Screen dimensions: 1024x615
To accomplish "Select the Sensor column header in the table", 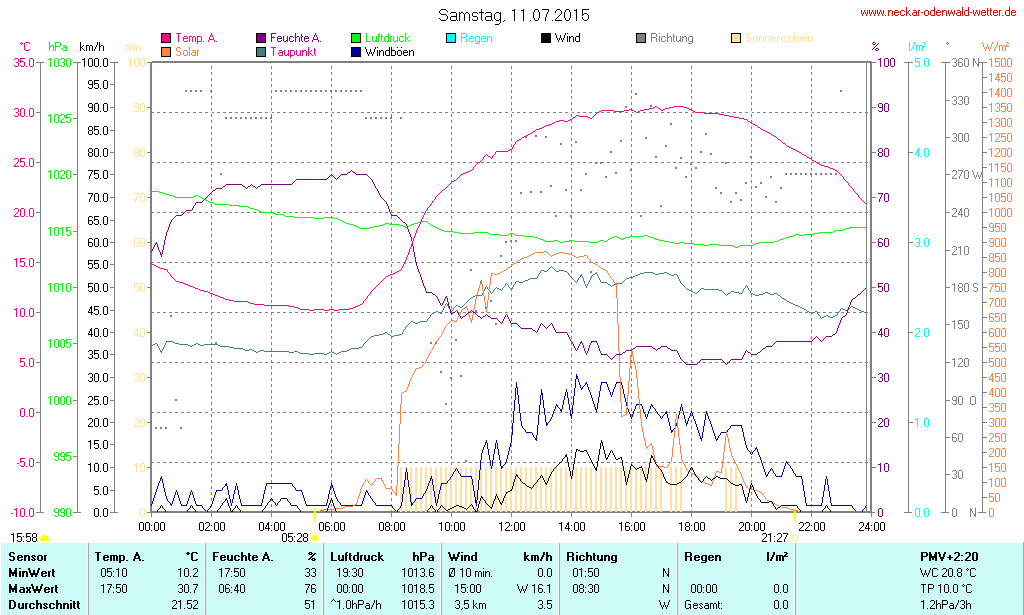I will coord(29,556).
